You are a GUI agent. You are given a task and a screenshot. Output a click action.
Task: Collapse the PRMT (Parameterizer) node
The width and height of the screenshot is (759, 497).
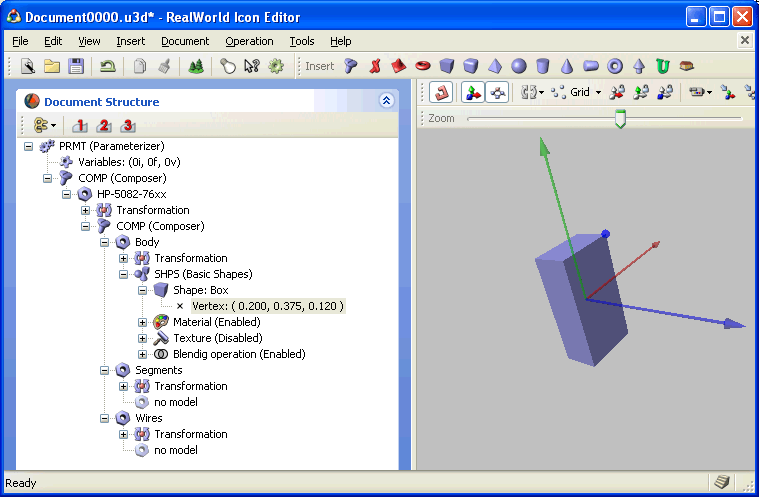pos(29,146)
